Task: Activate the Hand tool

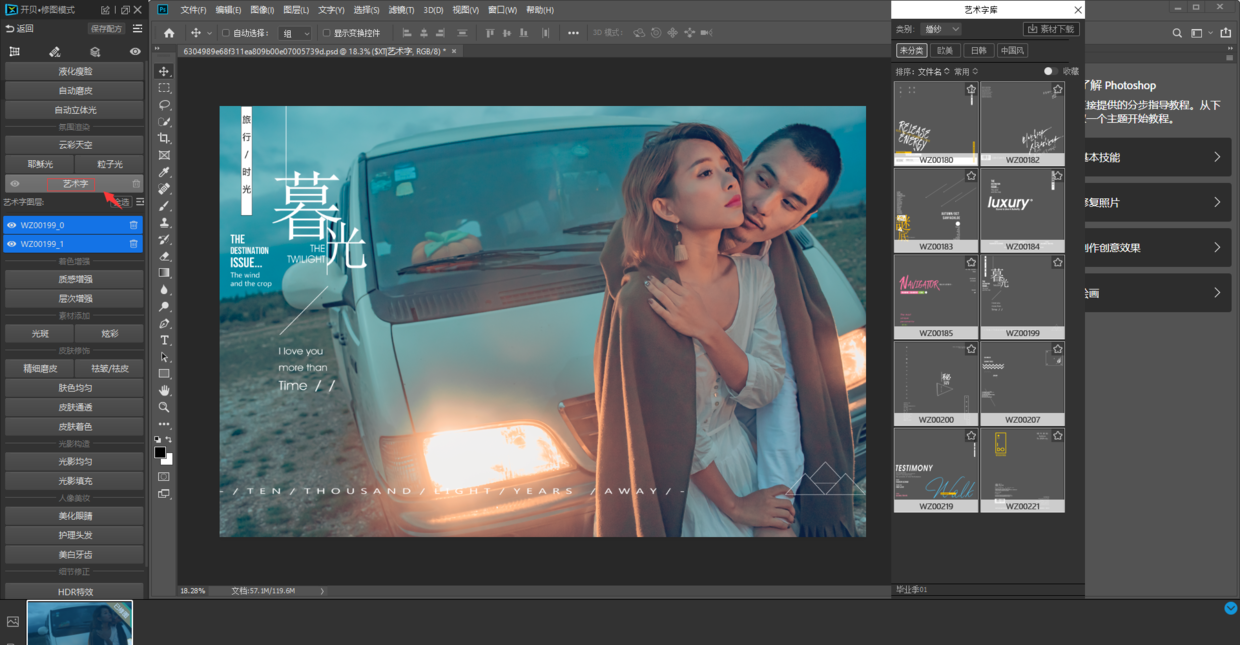Action: point(164,390)
